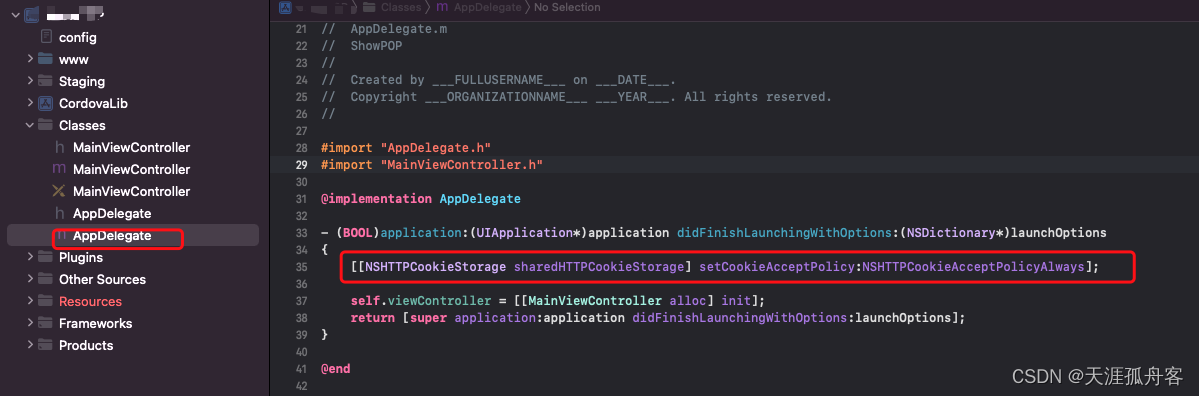Expand the Staging folder chevron

(30, 81)
